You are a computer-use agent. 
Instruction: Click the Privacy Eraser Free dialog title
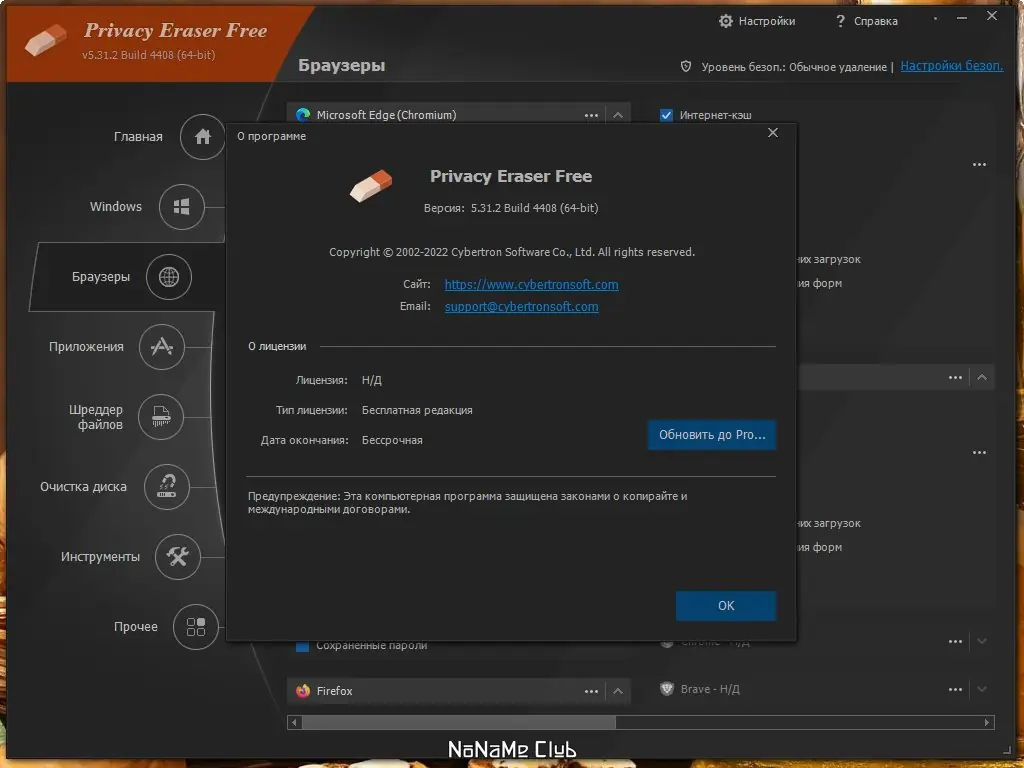point(511,176)
